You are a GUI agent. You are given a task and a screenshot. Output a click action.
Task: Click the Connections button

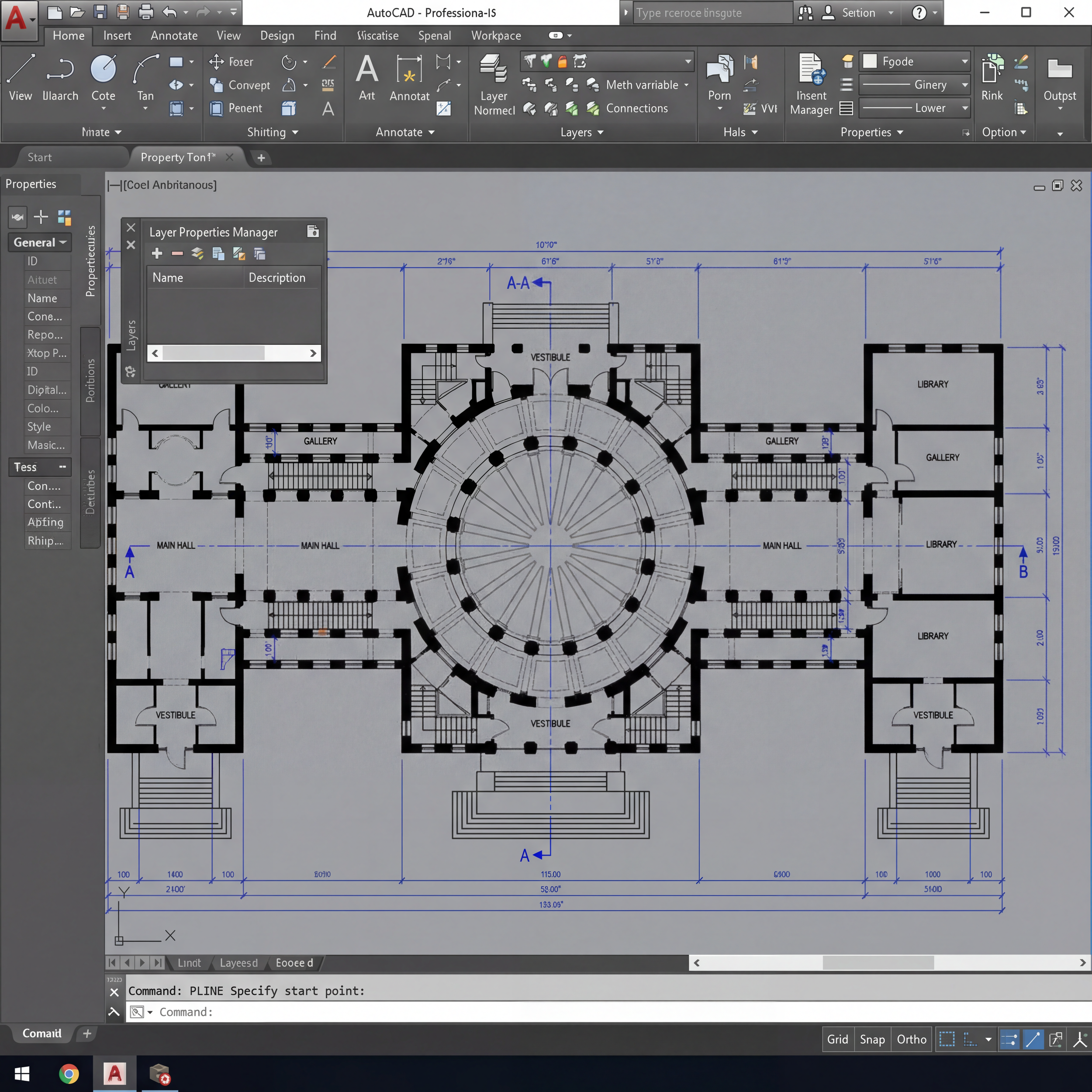coord(636,108)
